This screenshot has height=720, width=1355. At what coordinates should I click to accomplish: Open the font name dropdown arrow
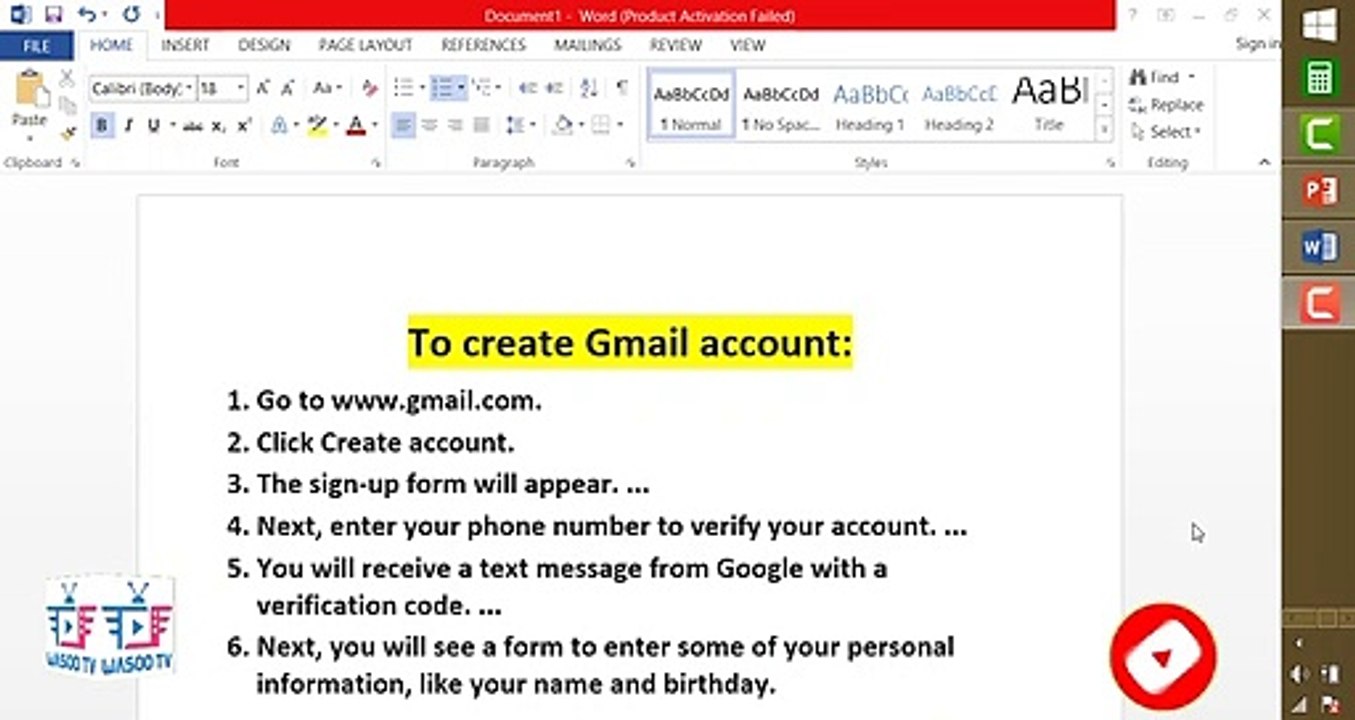(x=190, y=88)
